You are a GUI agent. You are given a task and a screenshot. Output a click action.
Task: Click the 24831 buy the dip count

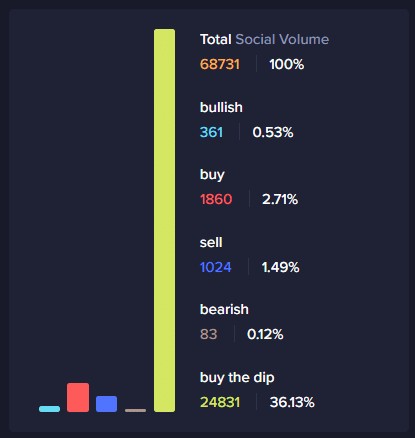pos(220,402)
